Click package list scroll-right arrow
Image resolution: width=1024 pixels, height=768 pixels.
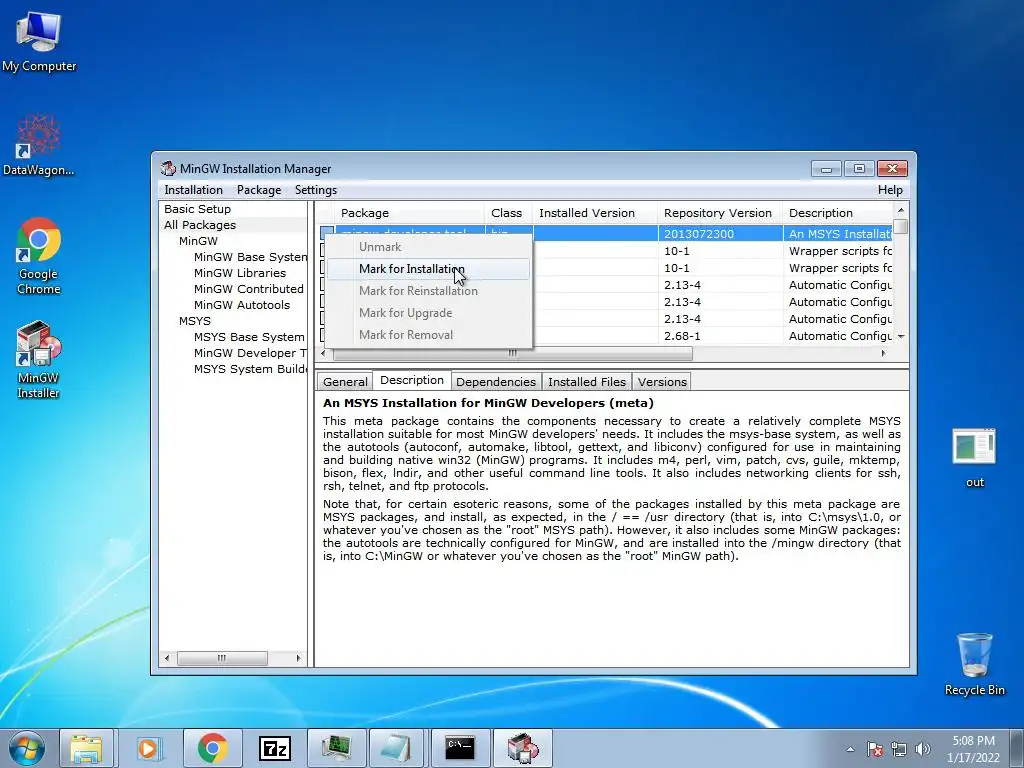tap(884, 353)
